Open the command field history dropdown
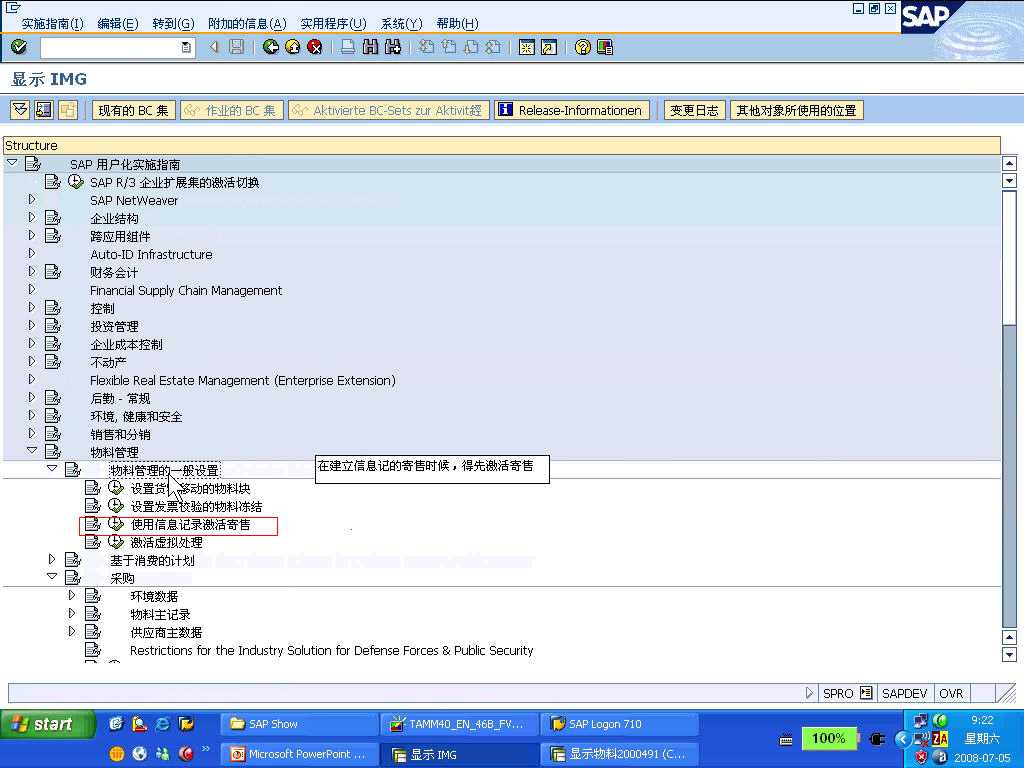 (186, 47)
